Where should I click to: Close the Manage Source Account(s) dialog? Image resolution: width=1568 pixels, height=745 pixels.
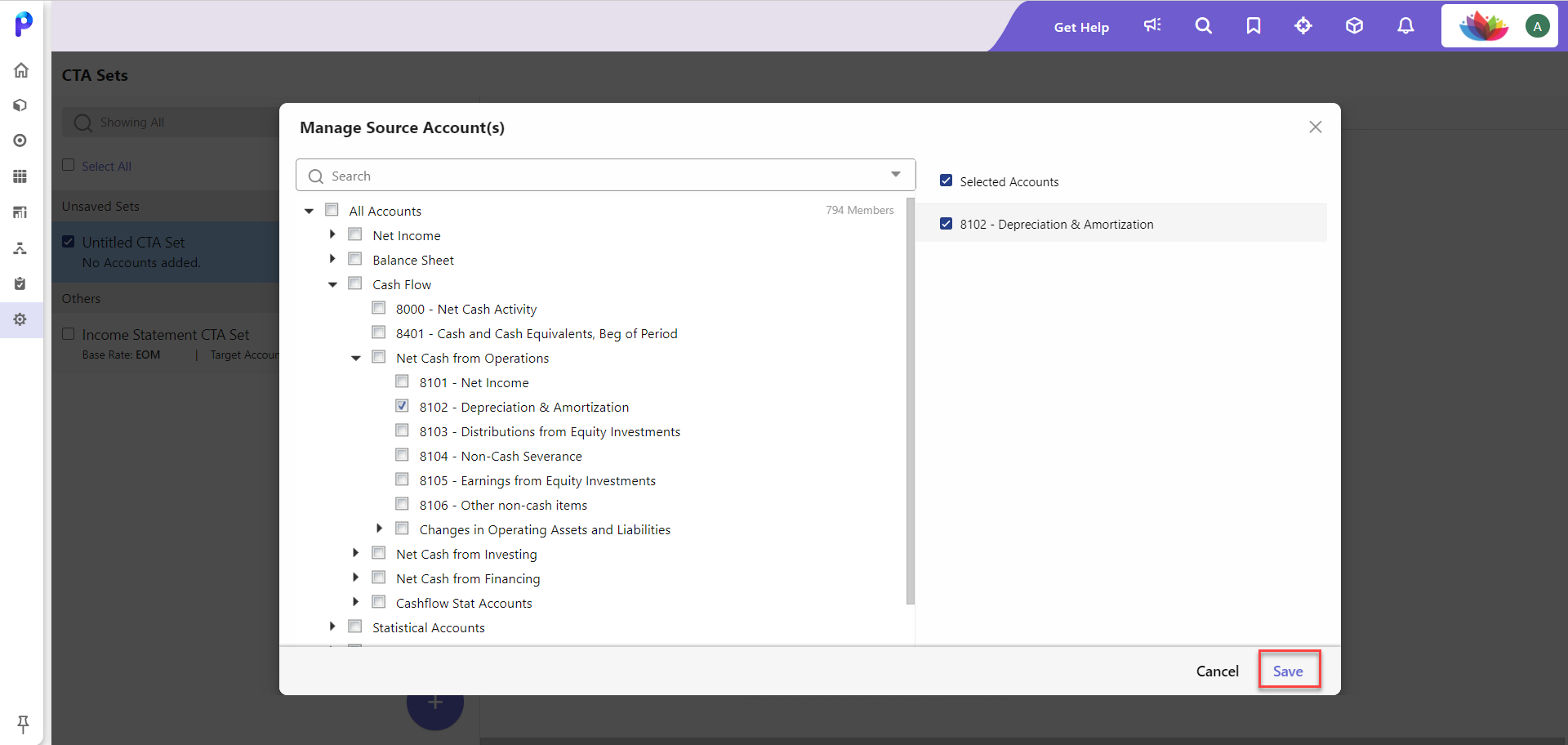1315,127
